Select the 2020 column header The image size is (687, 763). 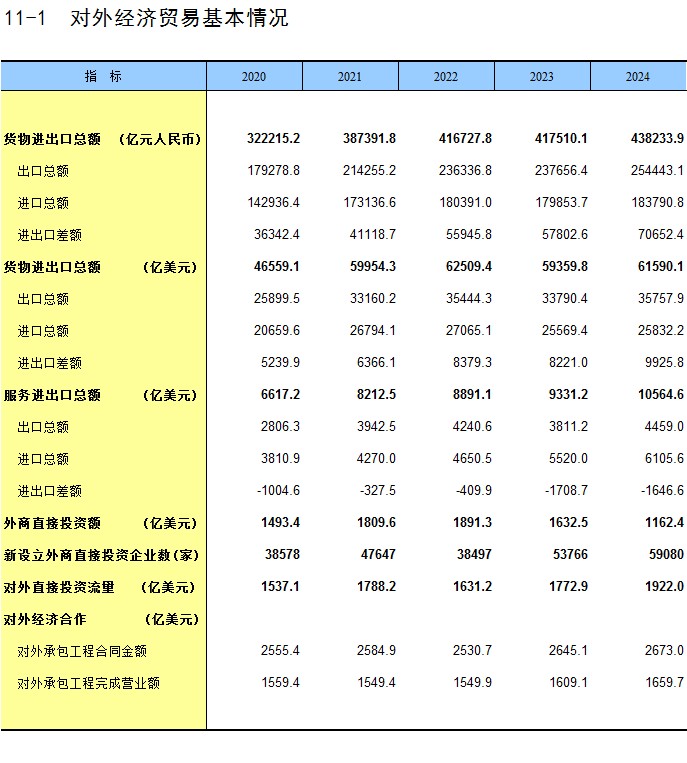click(254, 77)
